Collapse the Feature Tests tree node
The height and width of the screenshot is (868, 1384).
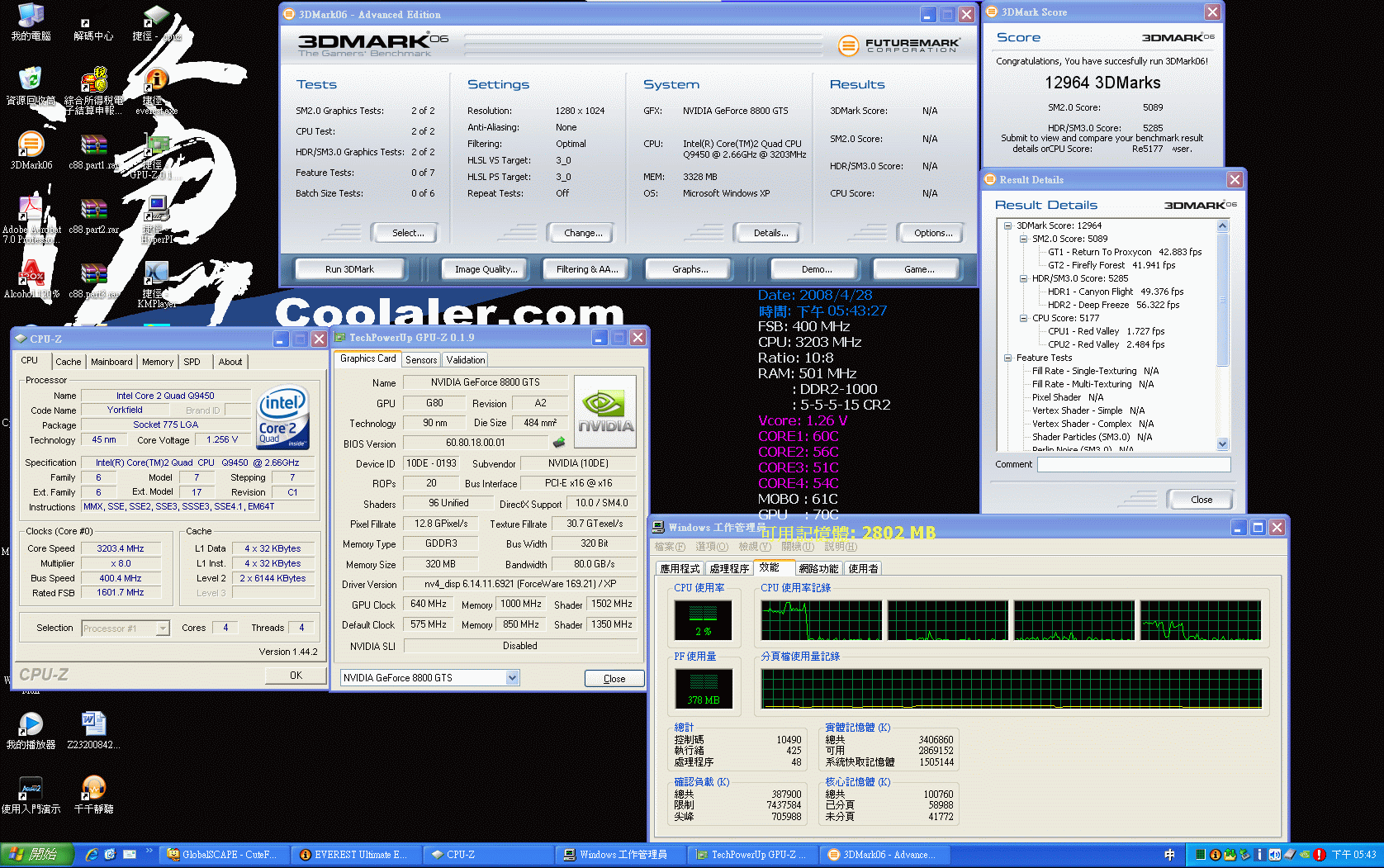[1008, 358]
